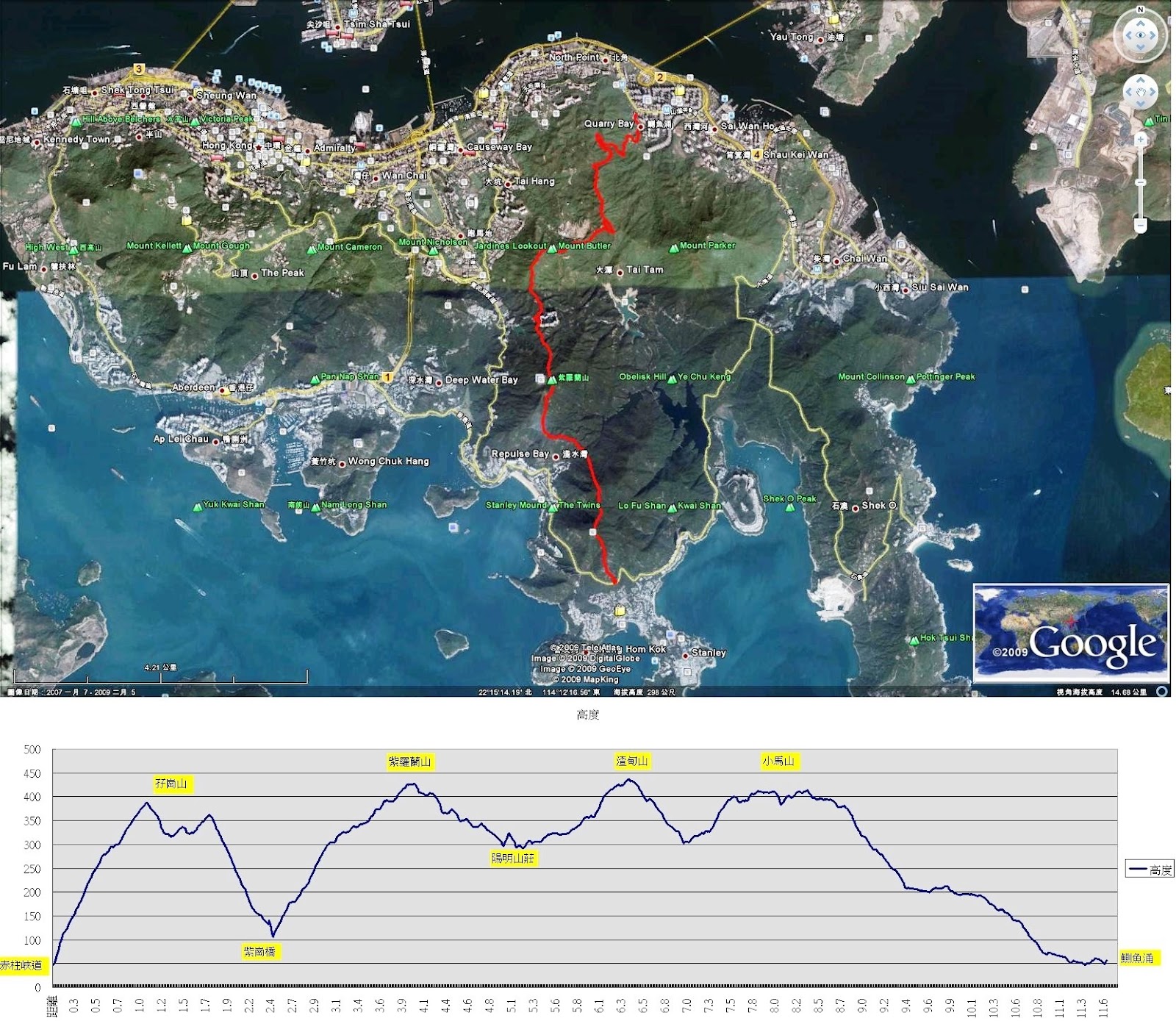The image size is (1176, 1021).
Task: Click the Stanley place label
Action: (x=709, y=653)
